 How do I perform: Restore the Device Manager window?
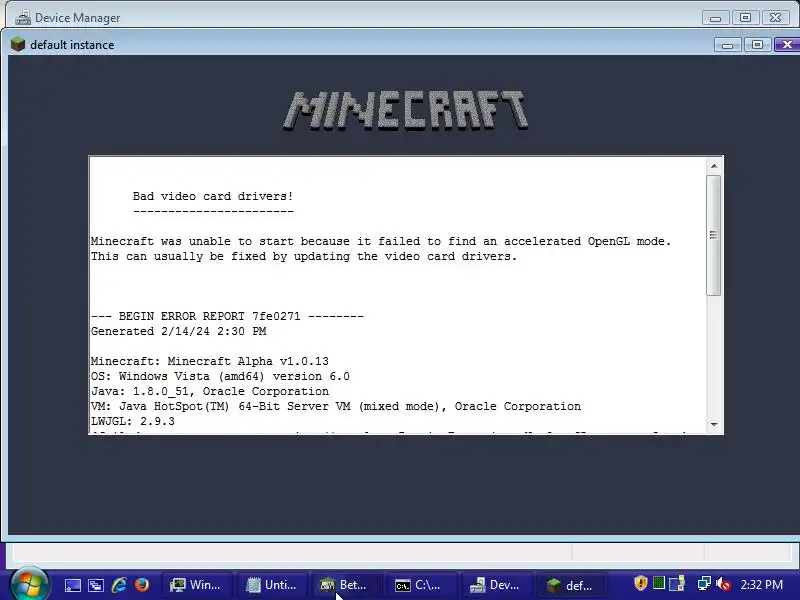(x=745, y=17)
